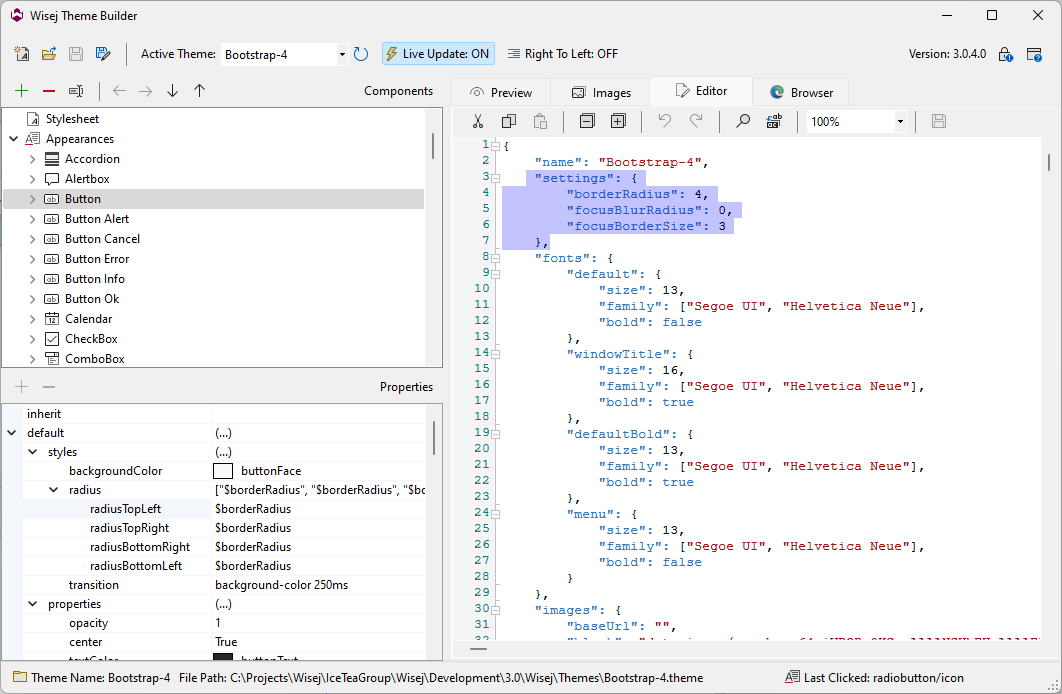Select Button Error in components
This screenshot has height=694, width=1062.
[97, 259]
